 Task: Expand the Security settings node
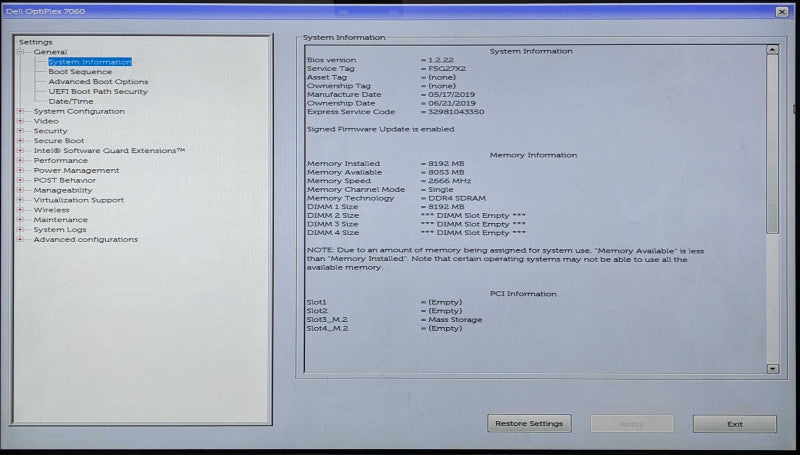pos(20,131)
